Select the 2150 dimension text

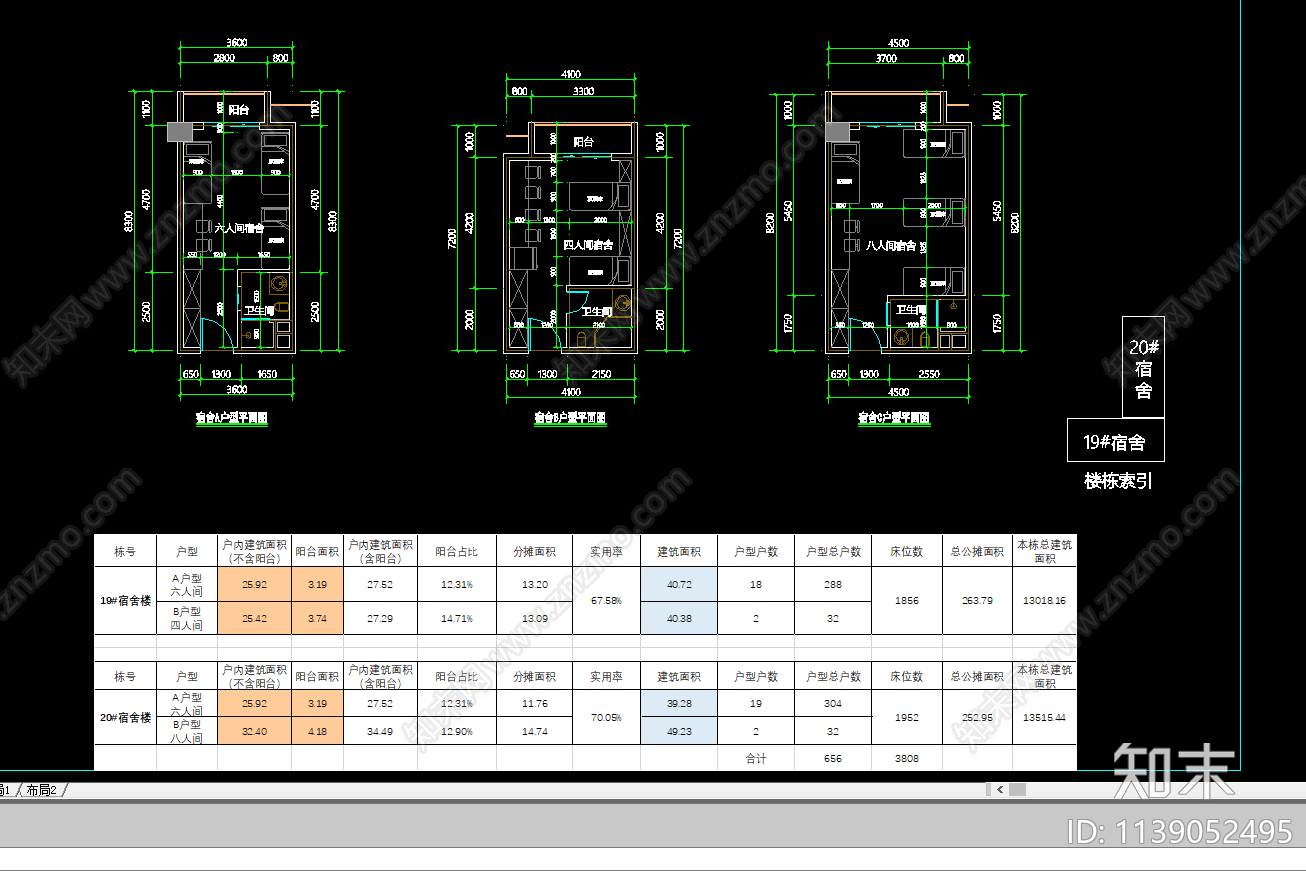coord(601,374)
